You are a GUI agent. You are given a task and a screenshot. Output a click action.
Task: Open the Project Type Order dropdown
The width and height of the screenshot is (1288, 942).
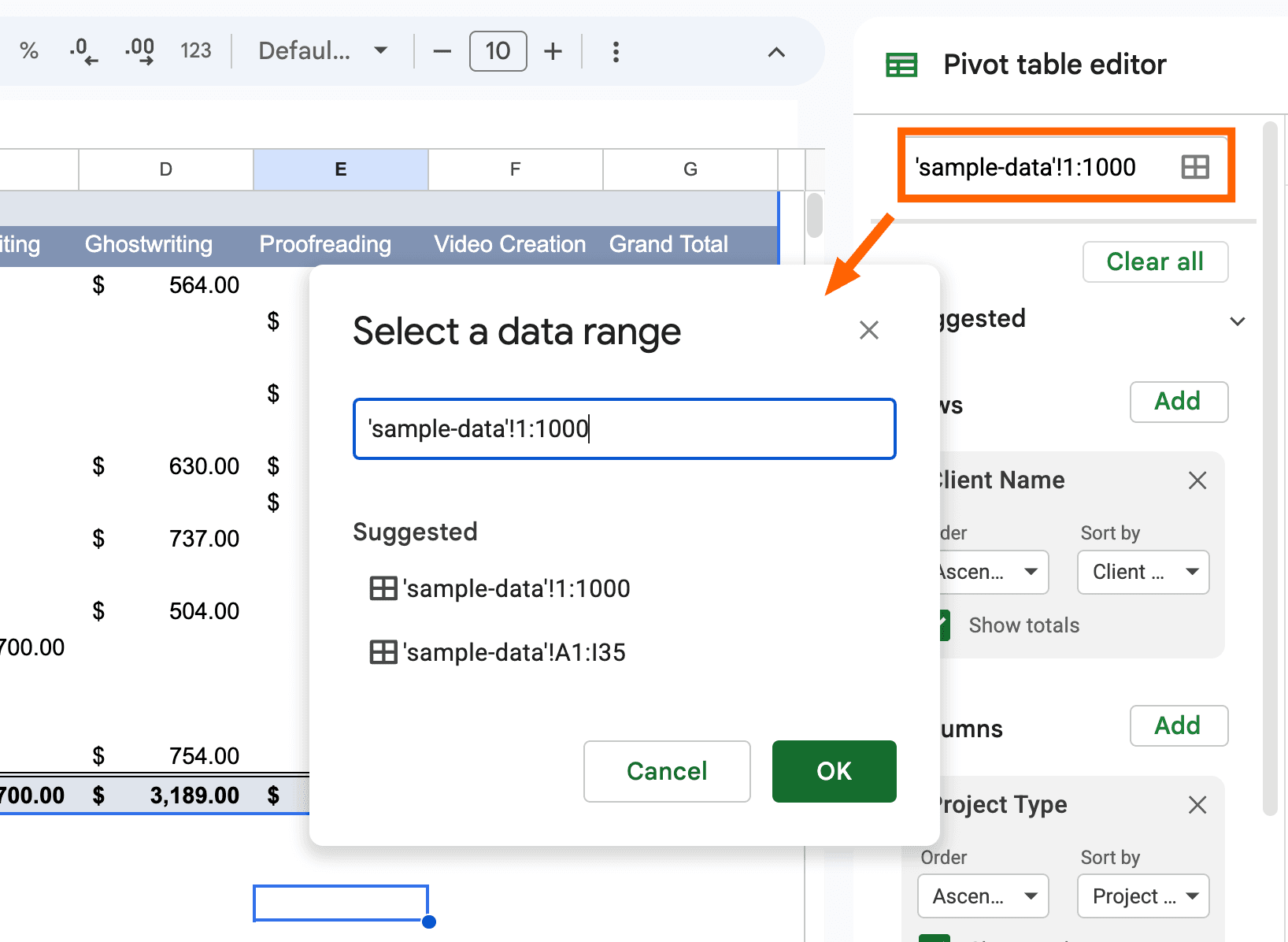(983, 896)
